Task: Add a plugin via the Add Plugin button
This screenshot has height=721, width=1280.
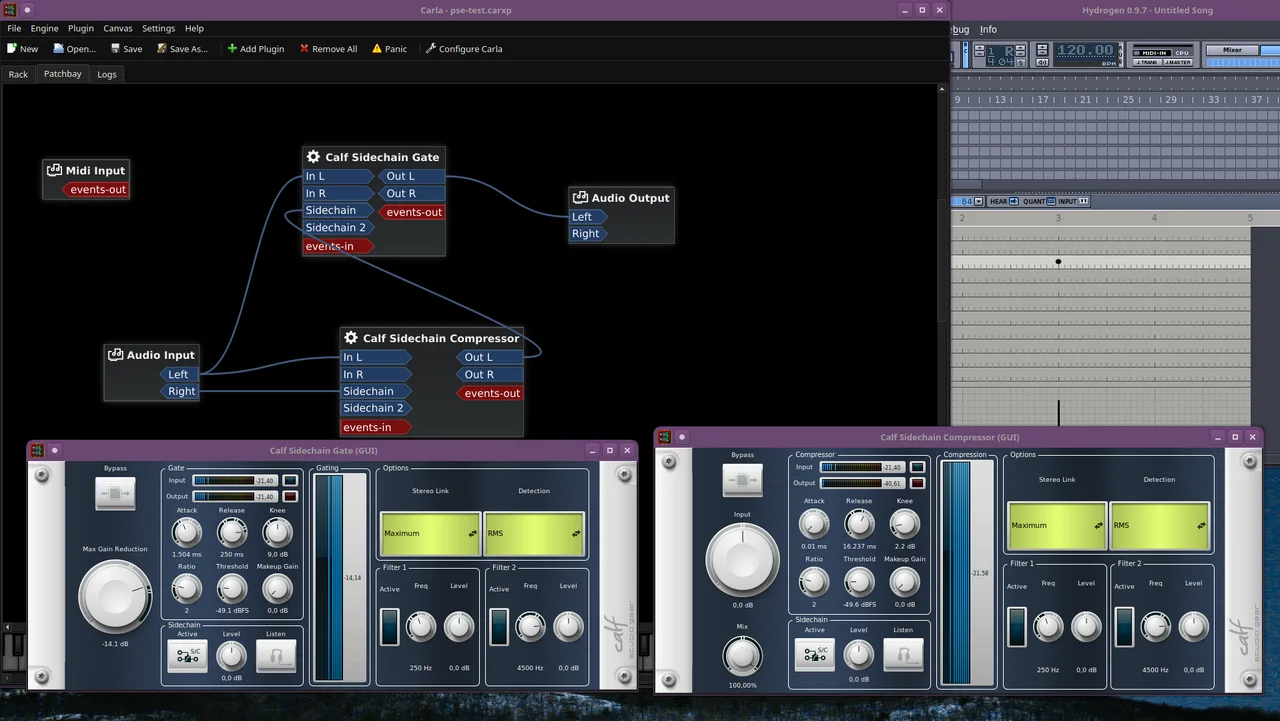Action: [255, 48]
